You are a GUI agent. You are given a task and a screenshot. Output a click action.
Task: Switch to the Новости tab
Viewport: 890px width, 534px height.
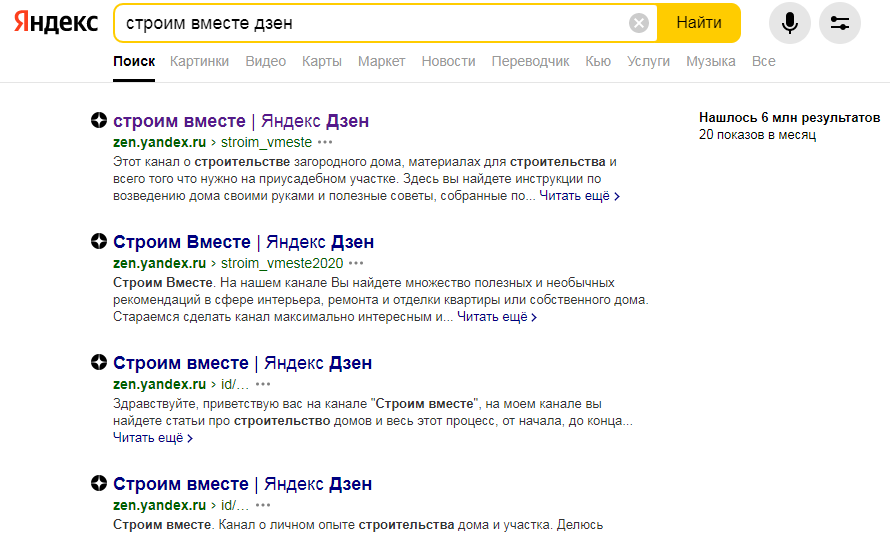pos(448,61)
